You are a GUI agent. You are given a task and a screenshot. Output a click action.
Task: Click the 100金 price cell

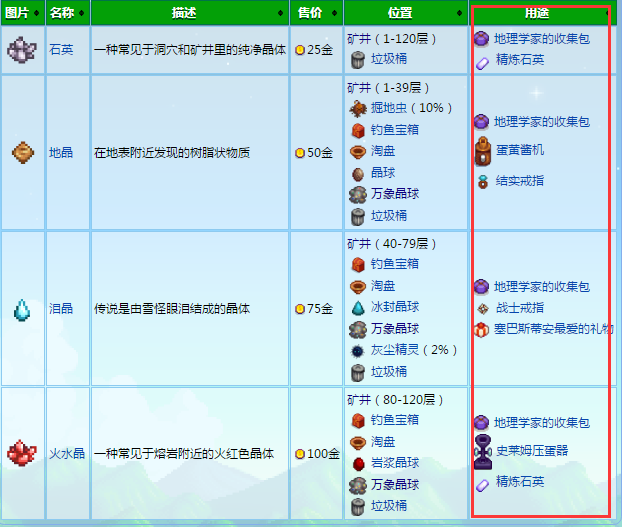pos(317,453)
